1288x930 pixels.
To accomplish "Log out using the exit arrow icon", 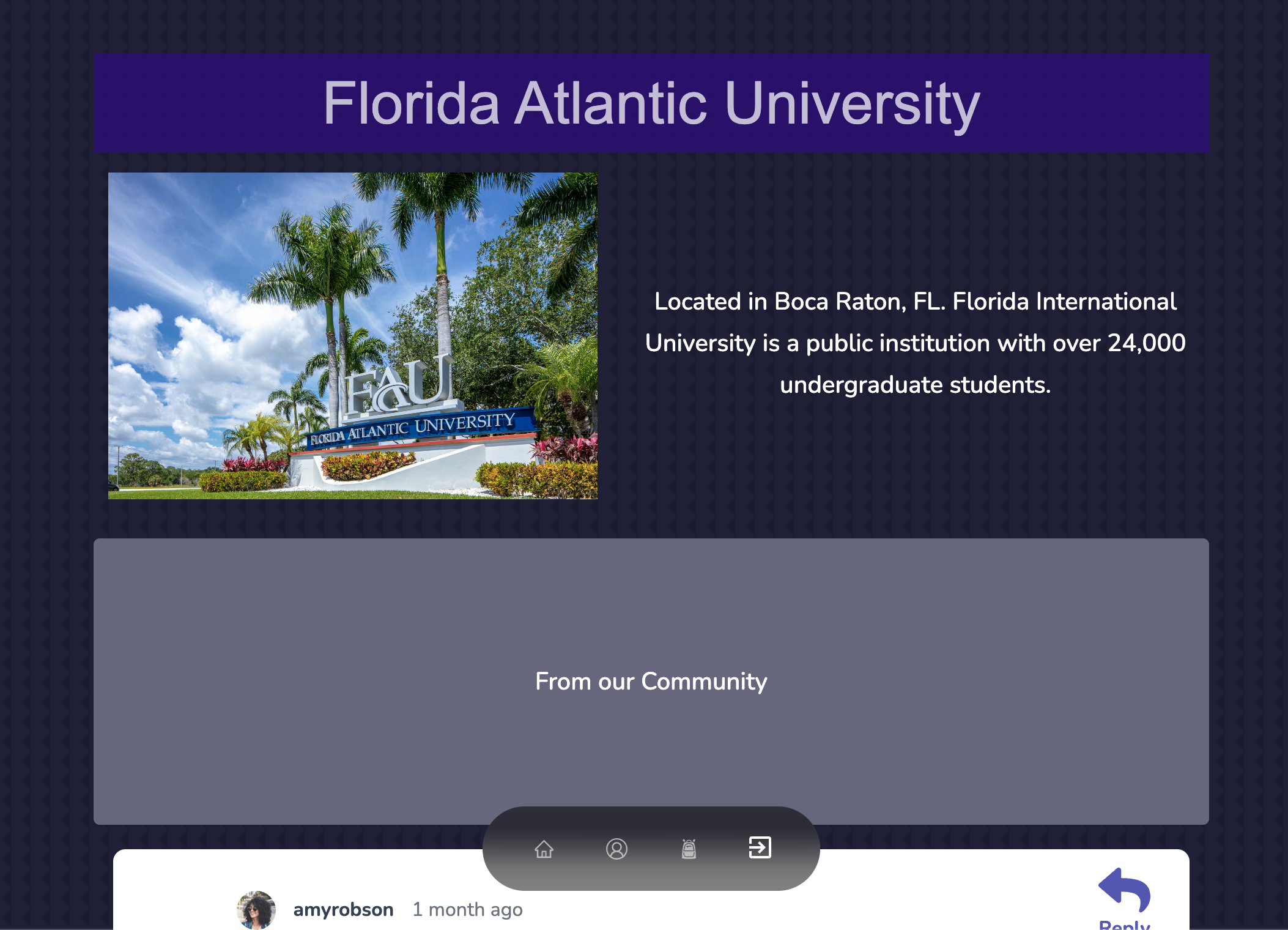I will (760, 848).
